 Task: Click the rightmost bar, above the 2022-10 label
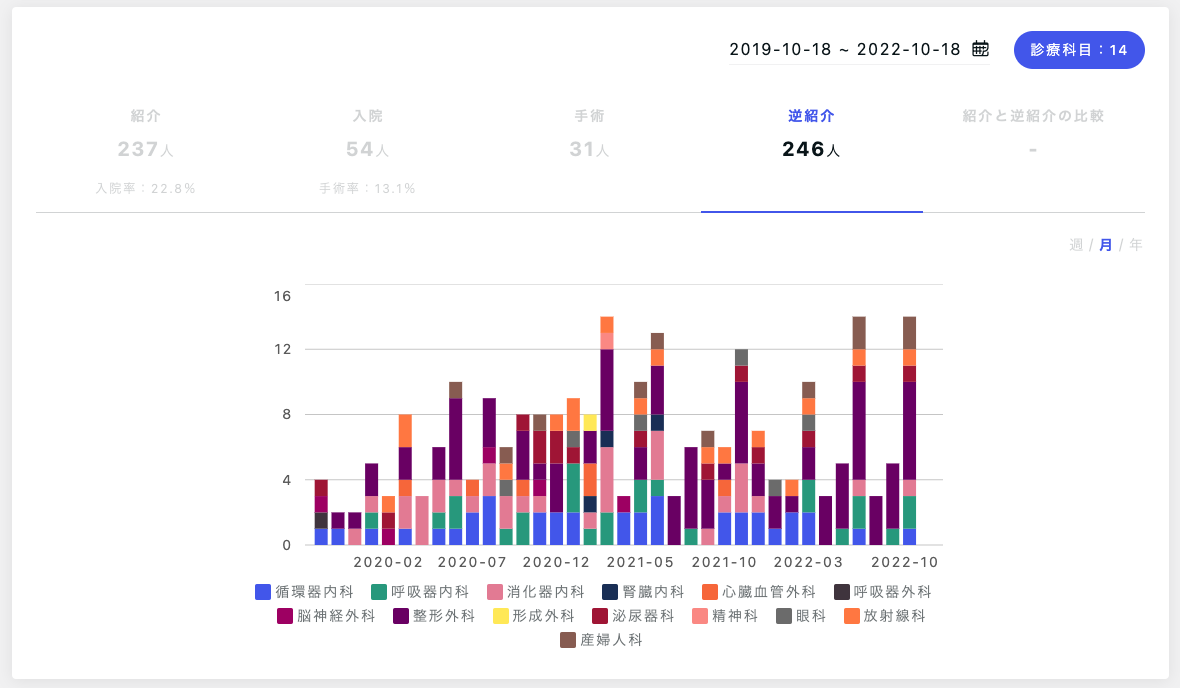(x=909, y=431)
